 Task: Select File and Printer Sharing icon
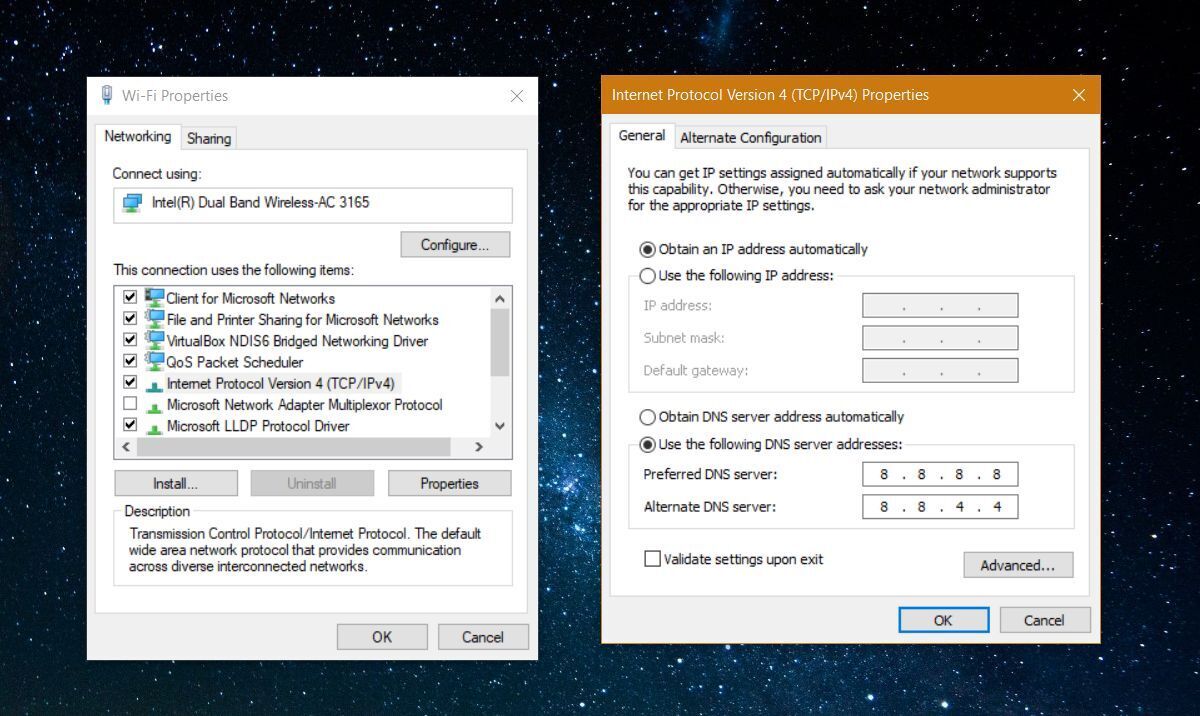point(154,320)
